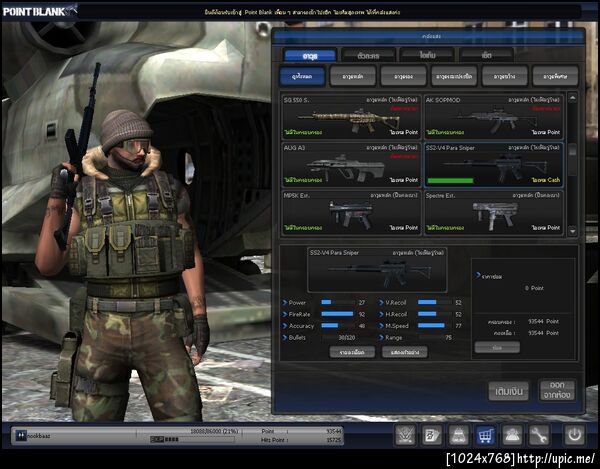The image size is (600, 469).
Task: Filter by อาวุธพิเศษ (special weapons)
Action: point(555,76)
